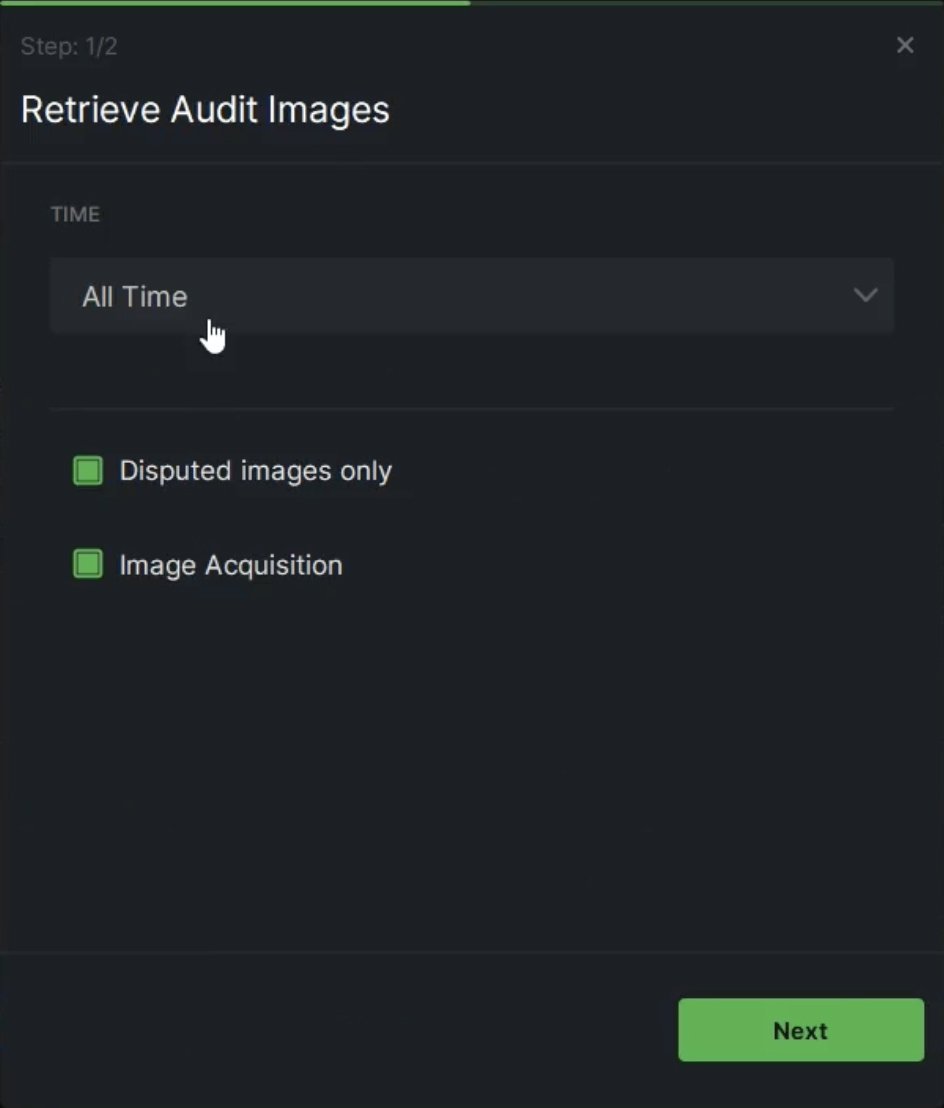Open the All Time dropdown
Viewport: 944px width, 1108px height.
click(x=472, y=295)
